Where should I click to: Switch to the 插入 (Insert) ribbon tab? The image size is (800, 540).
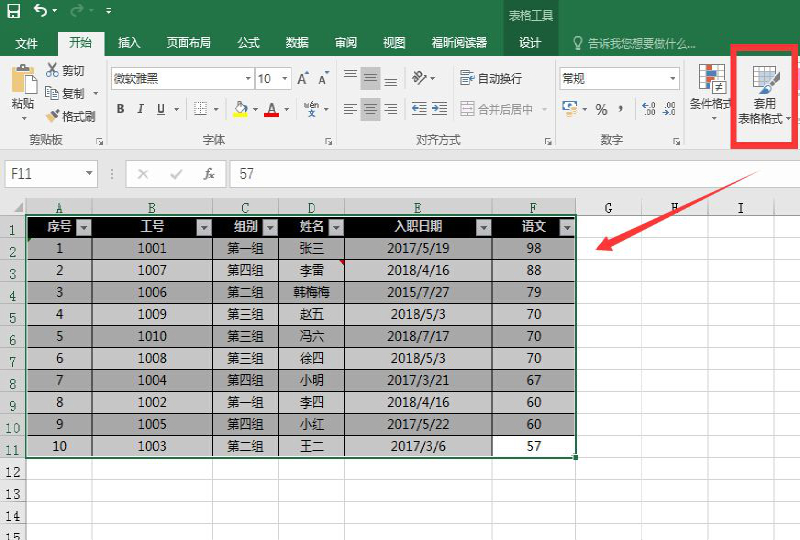tap(129, 43)
